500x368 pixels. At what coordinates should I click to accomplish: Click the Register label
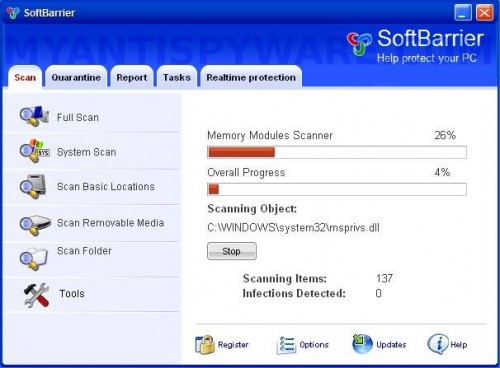233,345
